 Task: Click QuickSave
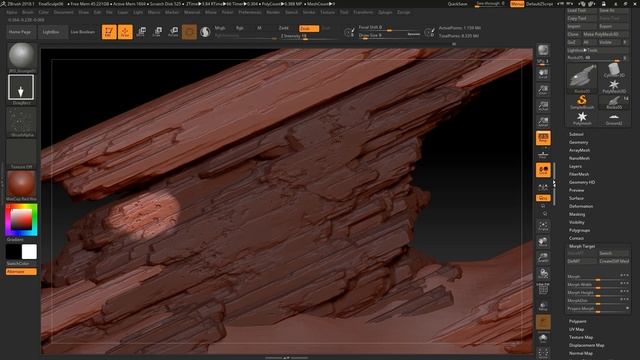pos(457,4)
